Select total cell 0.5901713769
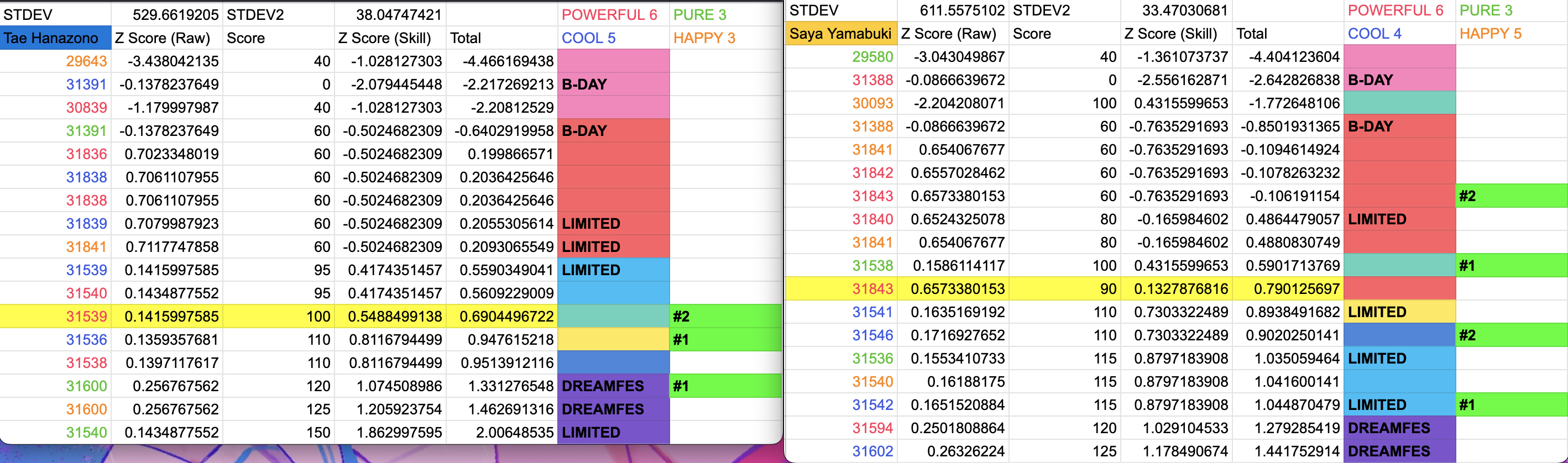1568x463 pixels. (1288, 265)
